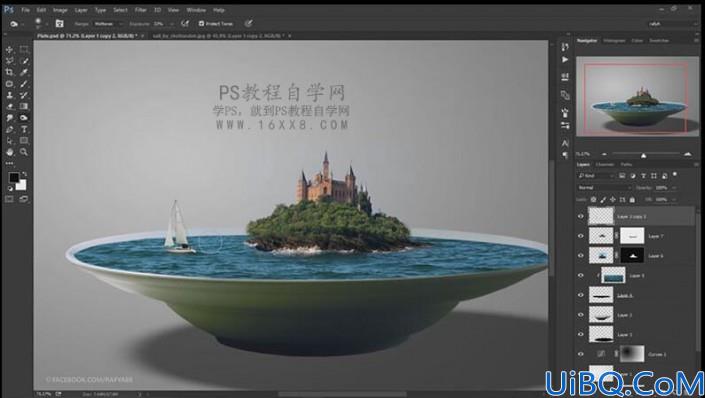Open the brush settings panel from options bar
Image resolution: width=705 pixels, height=398 pixels.
(59, 23)
